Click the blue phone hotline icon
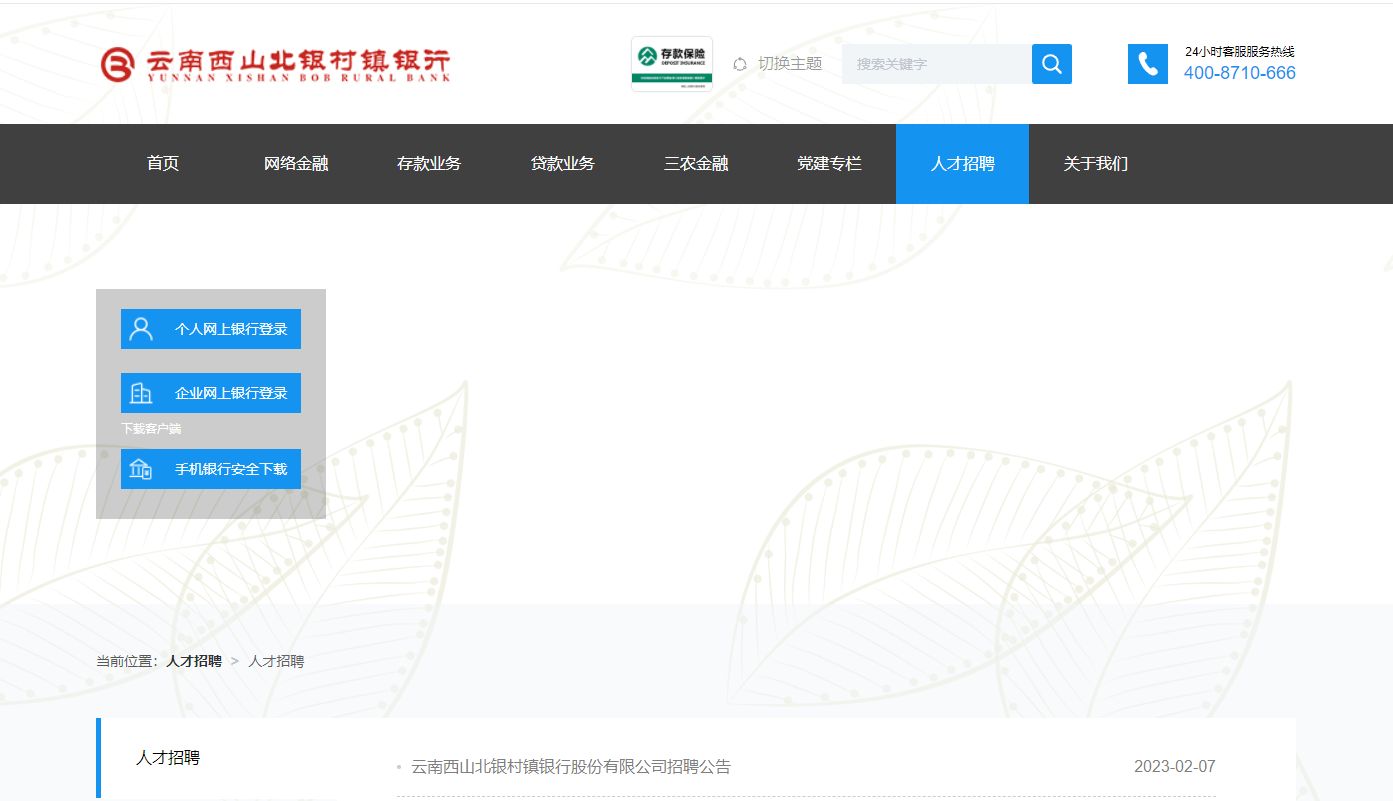Viewport: 1393px width, 801px height. point(1147,64)
